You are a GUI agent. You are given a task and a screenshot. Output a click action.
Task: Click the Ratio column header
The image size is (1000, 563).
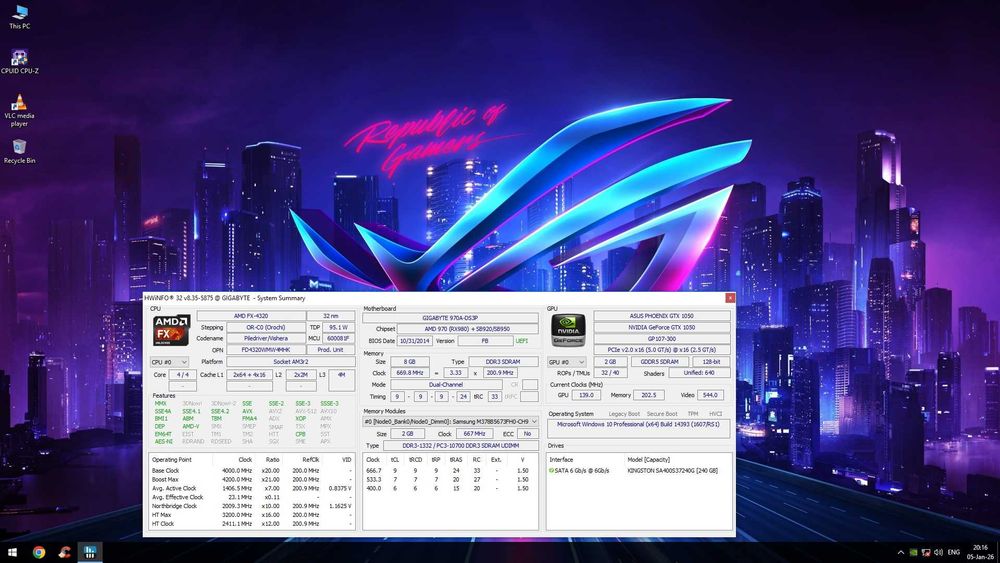point(272,460)
